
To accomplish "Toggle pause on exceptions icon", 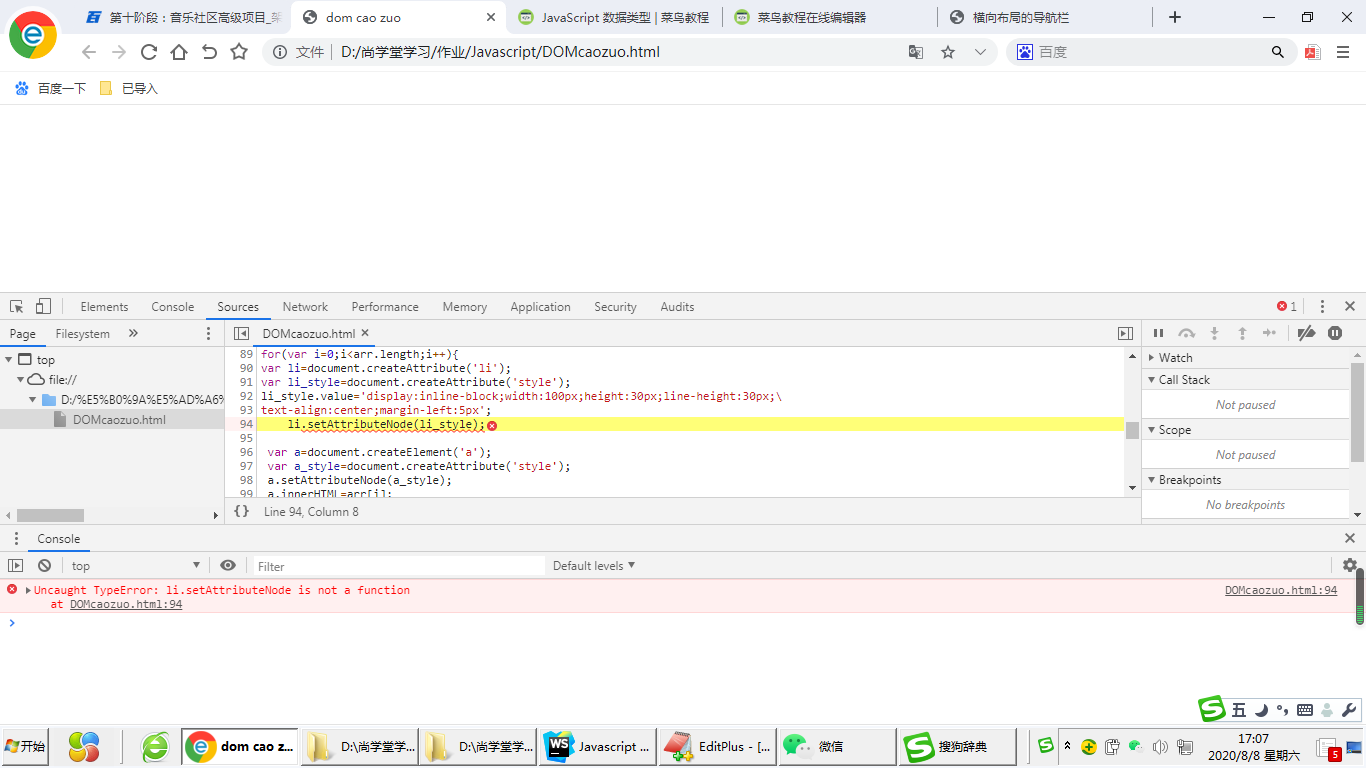I will [1335, 333].
